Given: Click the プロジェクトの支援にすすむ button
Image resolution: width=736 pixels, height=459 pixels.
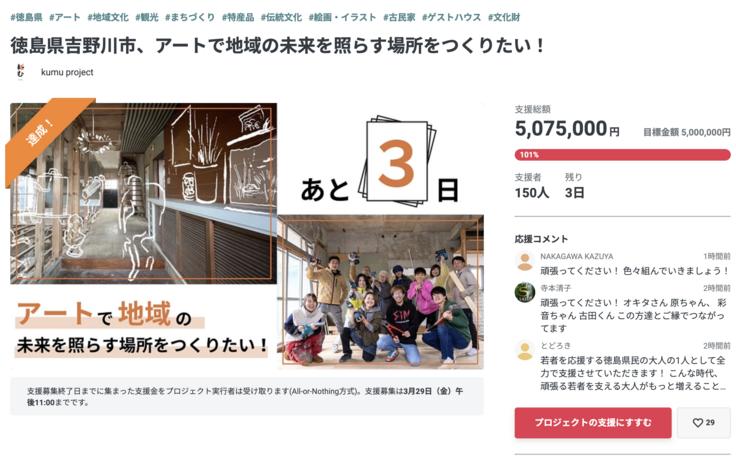Looking at the screenshot, I should pos(593,423).
